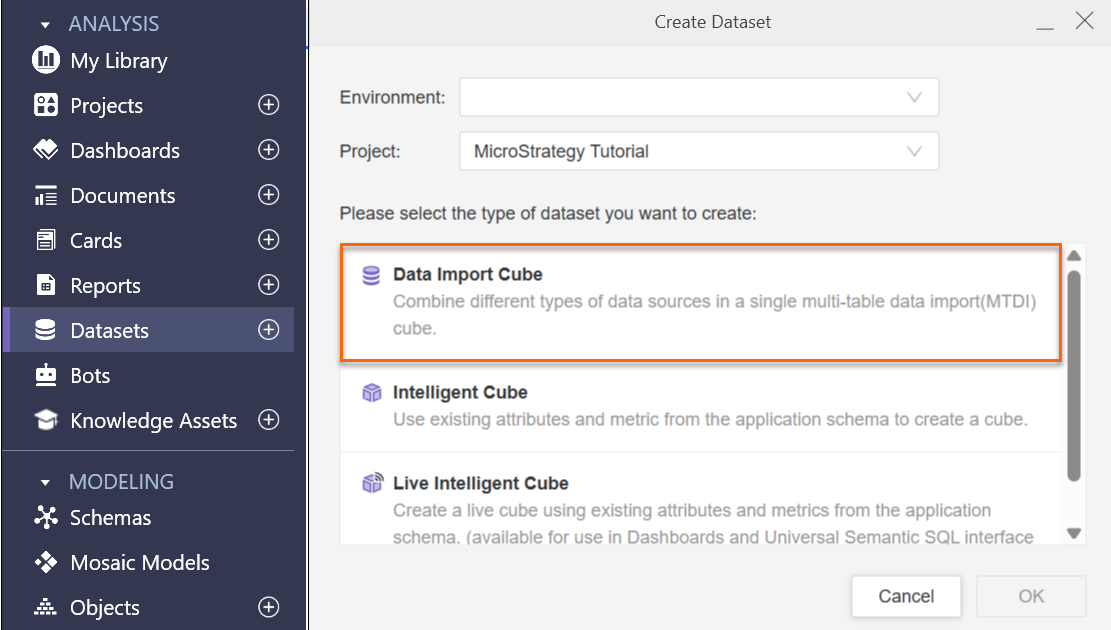Open My Library in sidebar
This screenshot has width=1111, height=630.
point(118,61)
